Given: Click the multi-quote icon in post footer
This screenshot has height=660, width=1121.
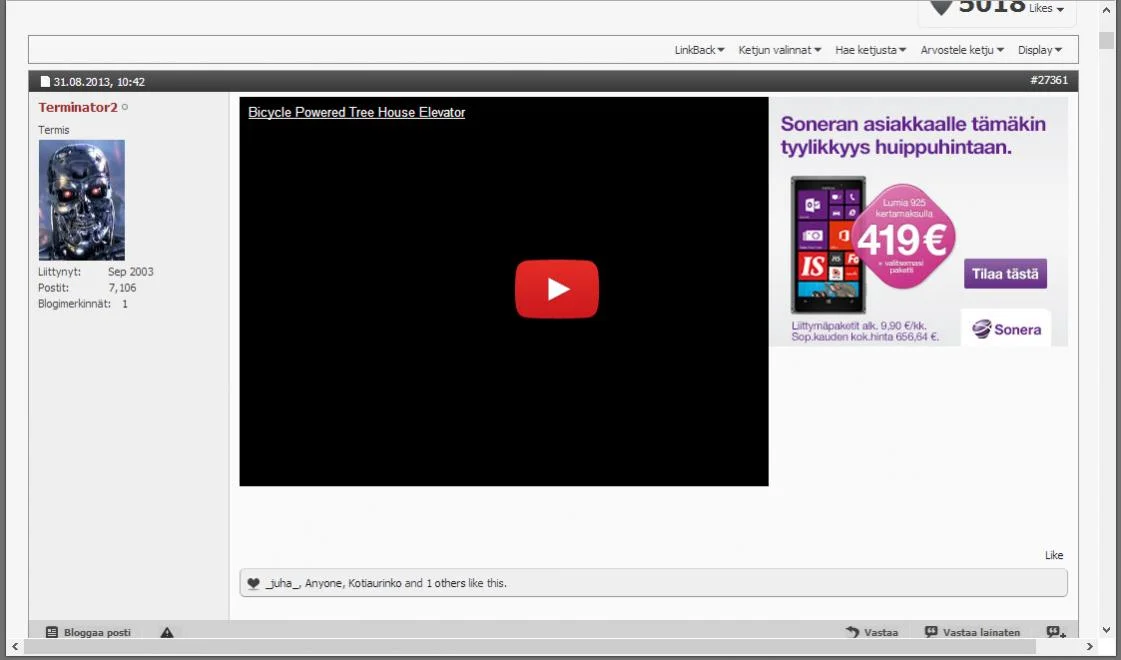Looking at the screenshot, I should (1056, 632).
